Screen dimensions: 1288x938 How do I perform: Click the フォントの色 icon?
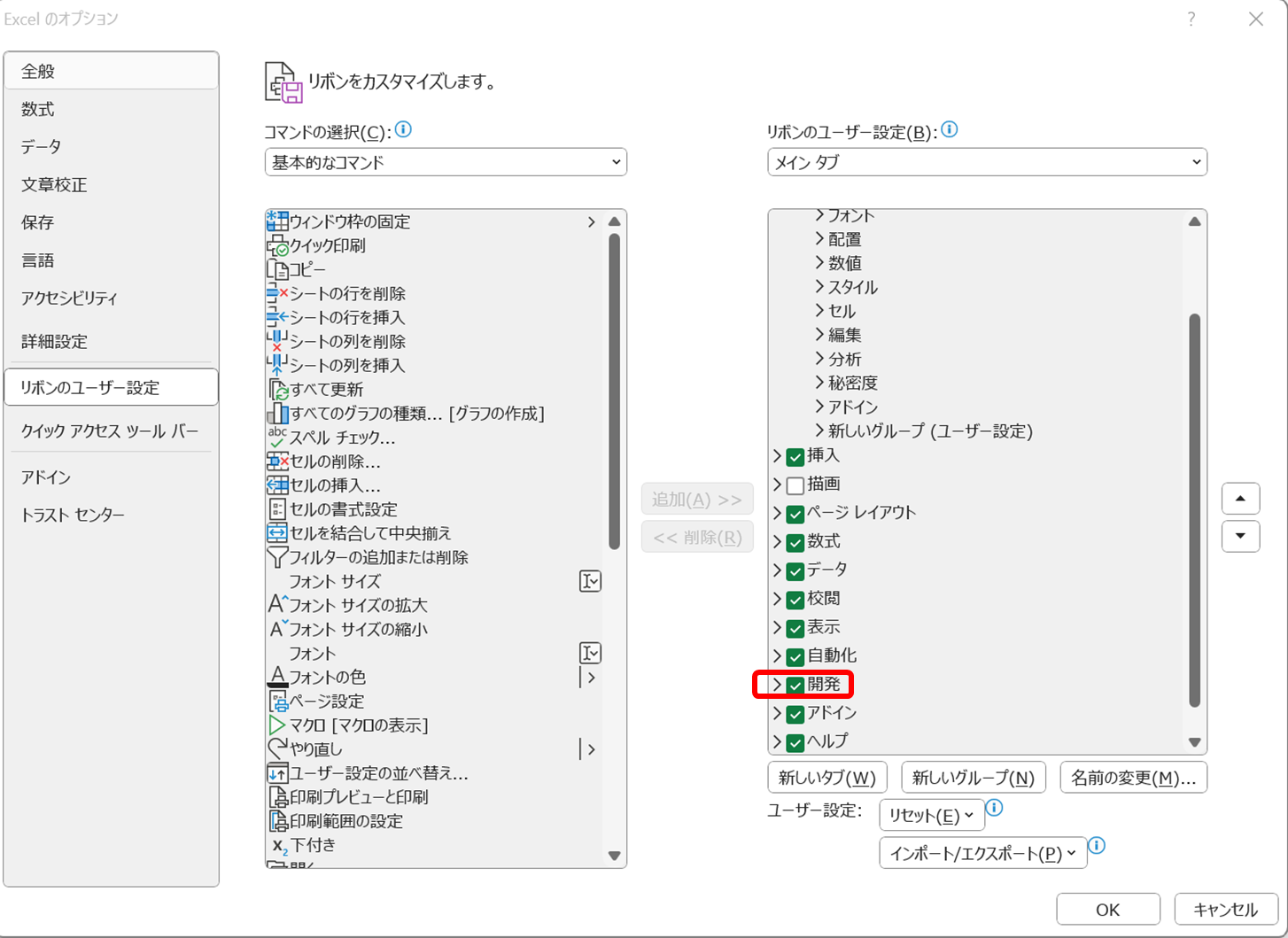[277, 678]
